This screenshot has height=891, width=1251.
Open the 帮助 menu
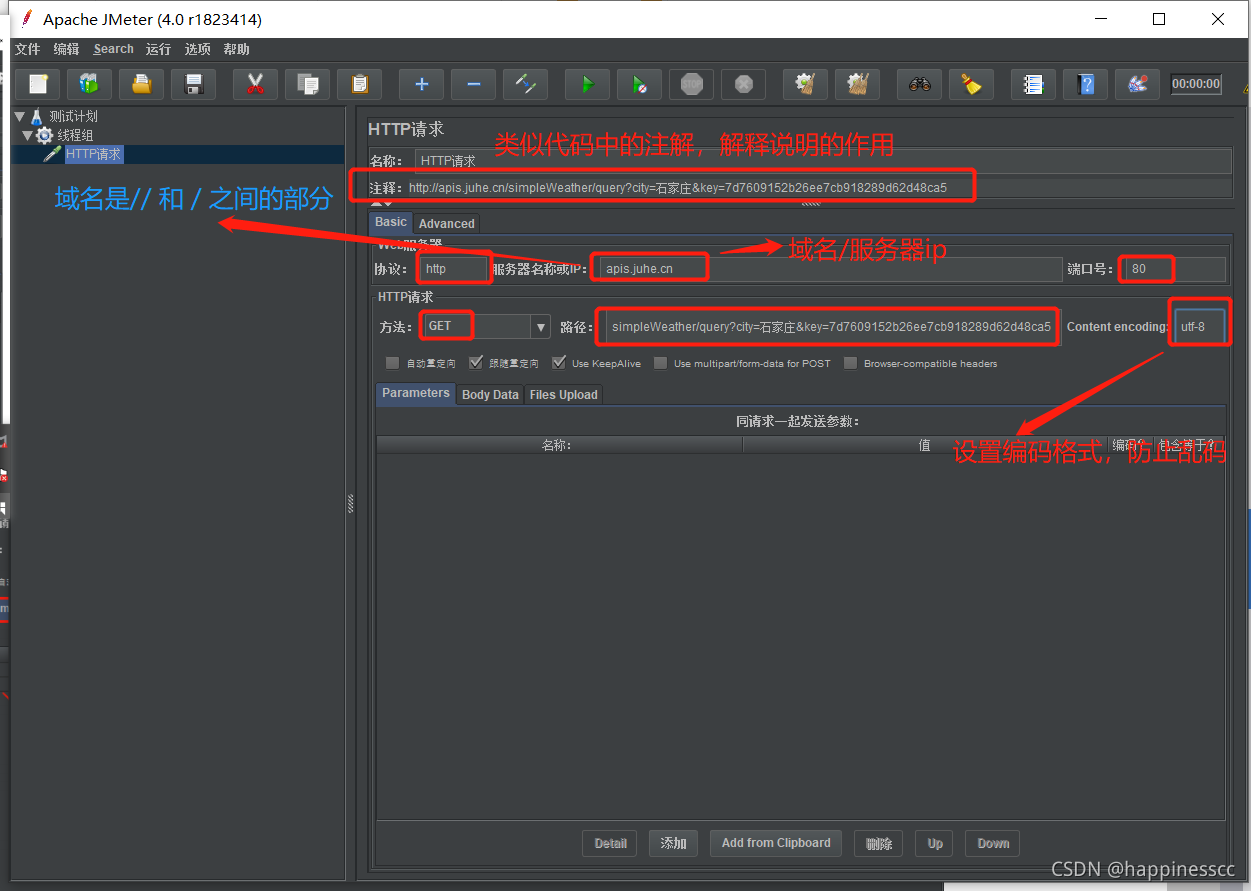pyautogui.click(x=237, y=49)
